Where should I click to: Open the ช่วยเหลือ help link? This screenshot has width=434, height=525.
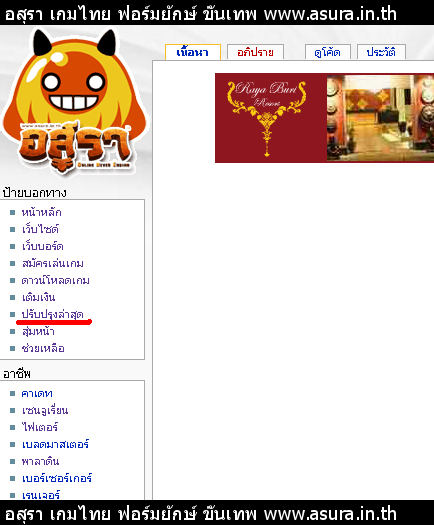pos(43,349)
